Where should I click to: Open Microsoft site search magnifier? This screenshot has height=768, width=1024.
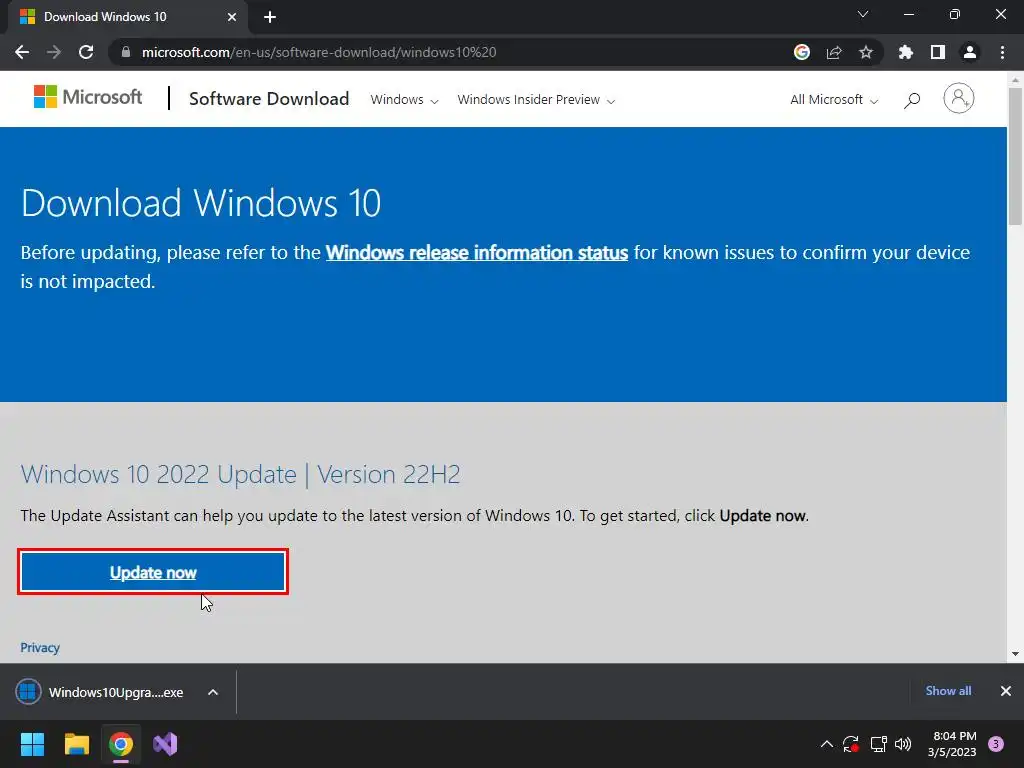(912, 100)
